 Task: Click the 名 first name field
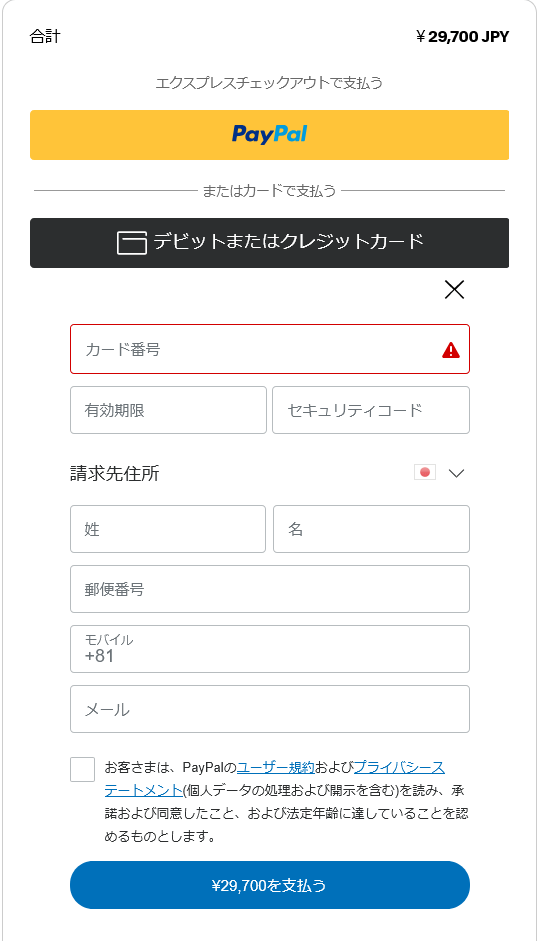click(371, 529)
